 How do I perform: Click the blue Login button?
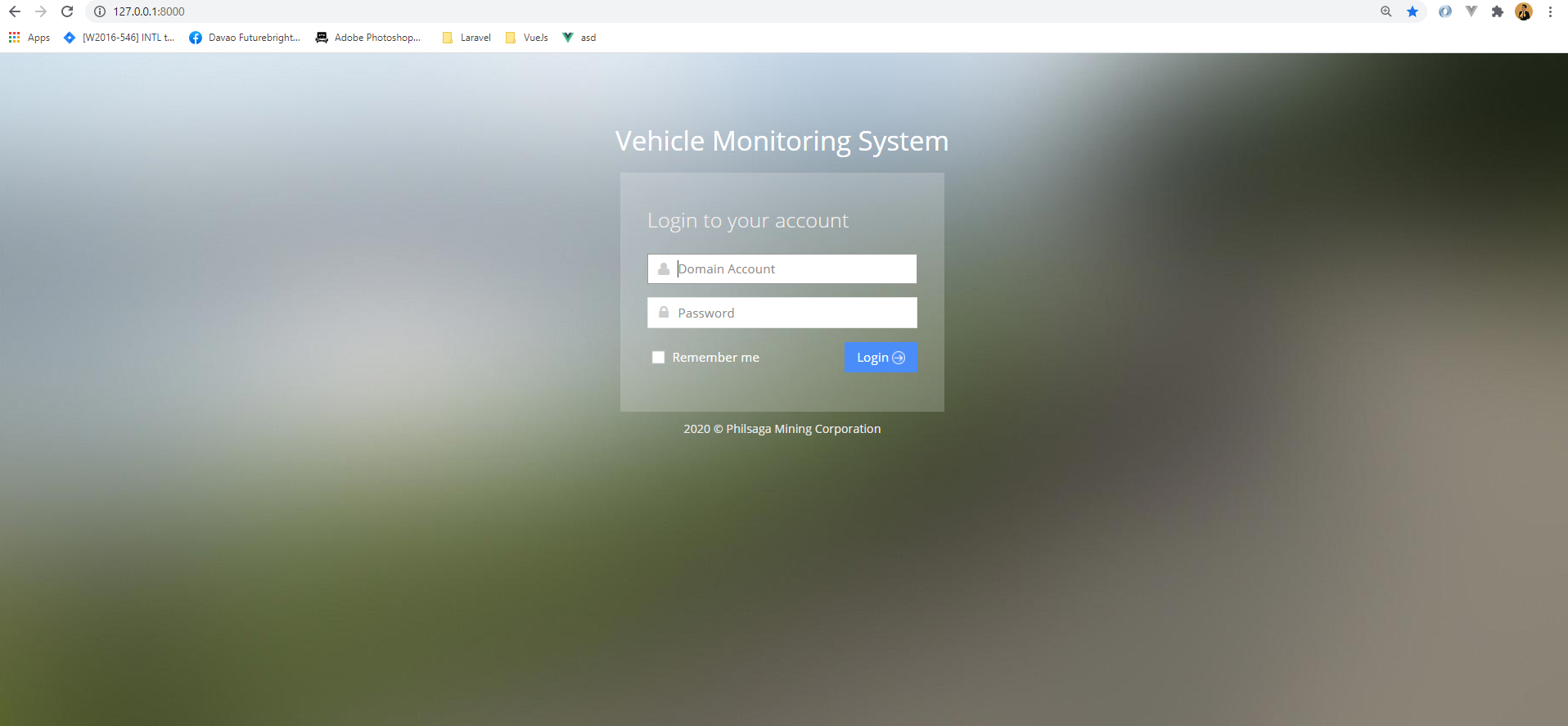(x=881, y=358)
